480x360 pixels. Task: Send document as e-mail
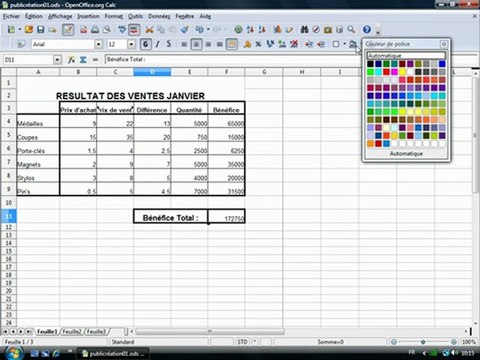pos(52,30)
